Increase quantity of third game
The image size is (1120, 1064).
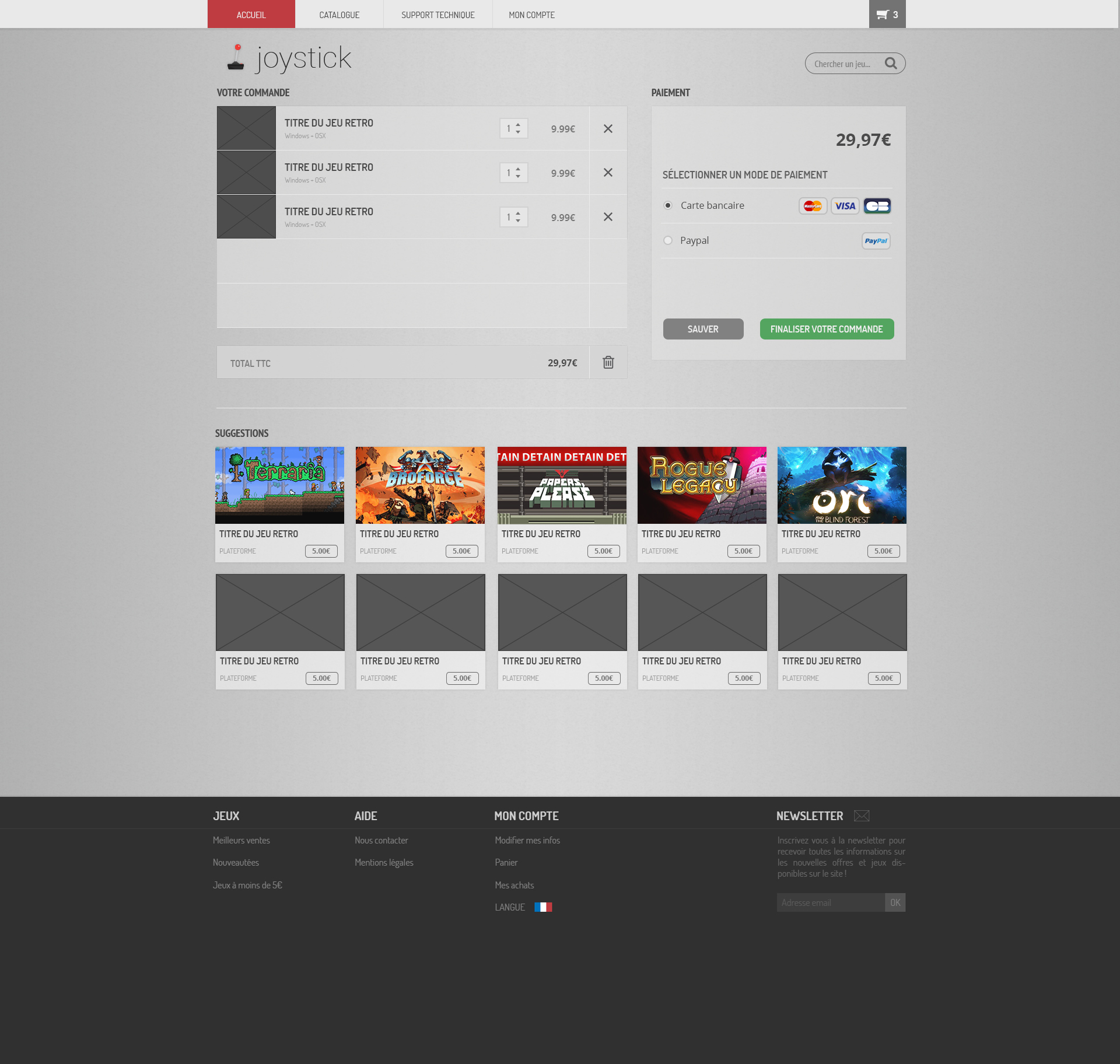pyautogui.click(x=518, y=213)
